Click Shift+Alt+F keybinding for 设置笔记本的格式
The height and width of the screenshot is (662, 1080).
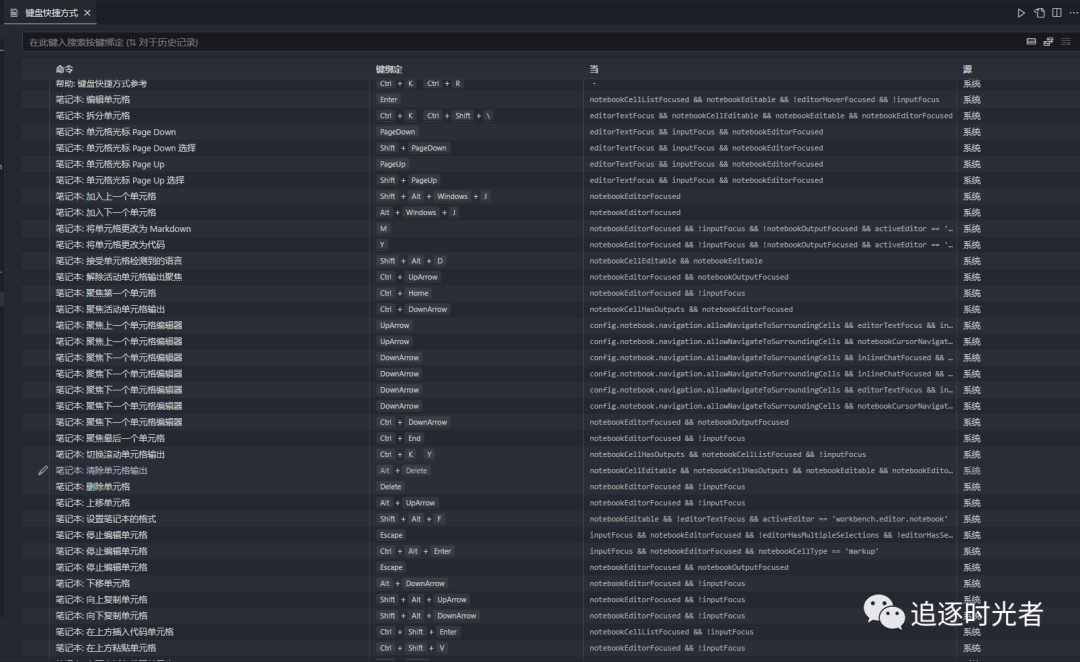pos(410,519)
